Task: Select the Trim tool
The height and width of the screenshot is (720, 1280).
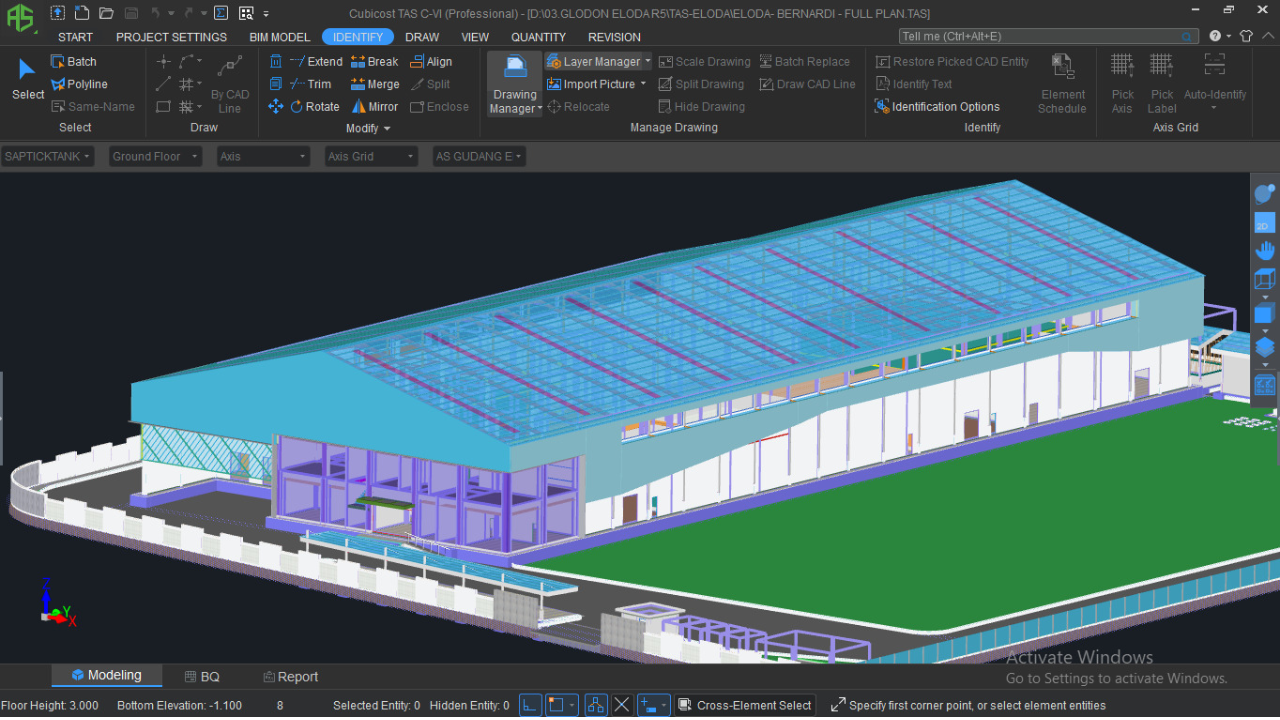Action: pyautogui.click(x=313, y=84)
